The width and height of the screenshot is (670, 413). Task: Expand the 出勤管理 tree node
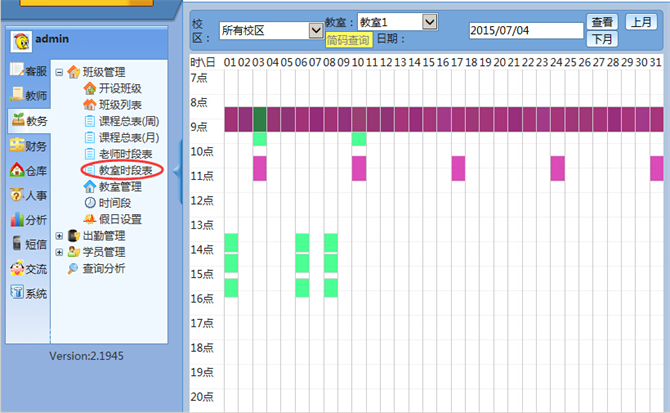[x=59, y=236]
